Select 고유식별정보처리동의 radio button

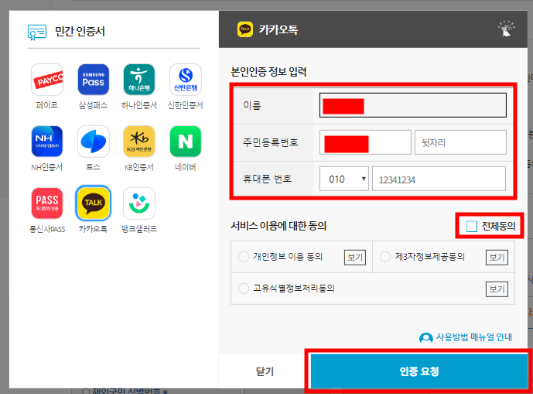point(243,289)
